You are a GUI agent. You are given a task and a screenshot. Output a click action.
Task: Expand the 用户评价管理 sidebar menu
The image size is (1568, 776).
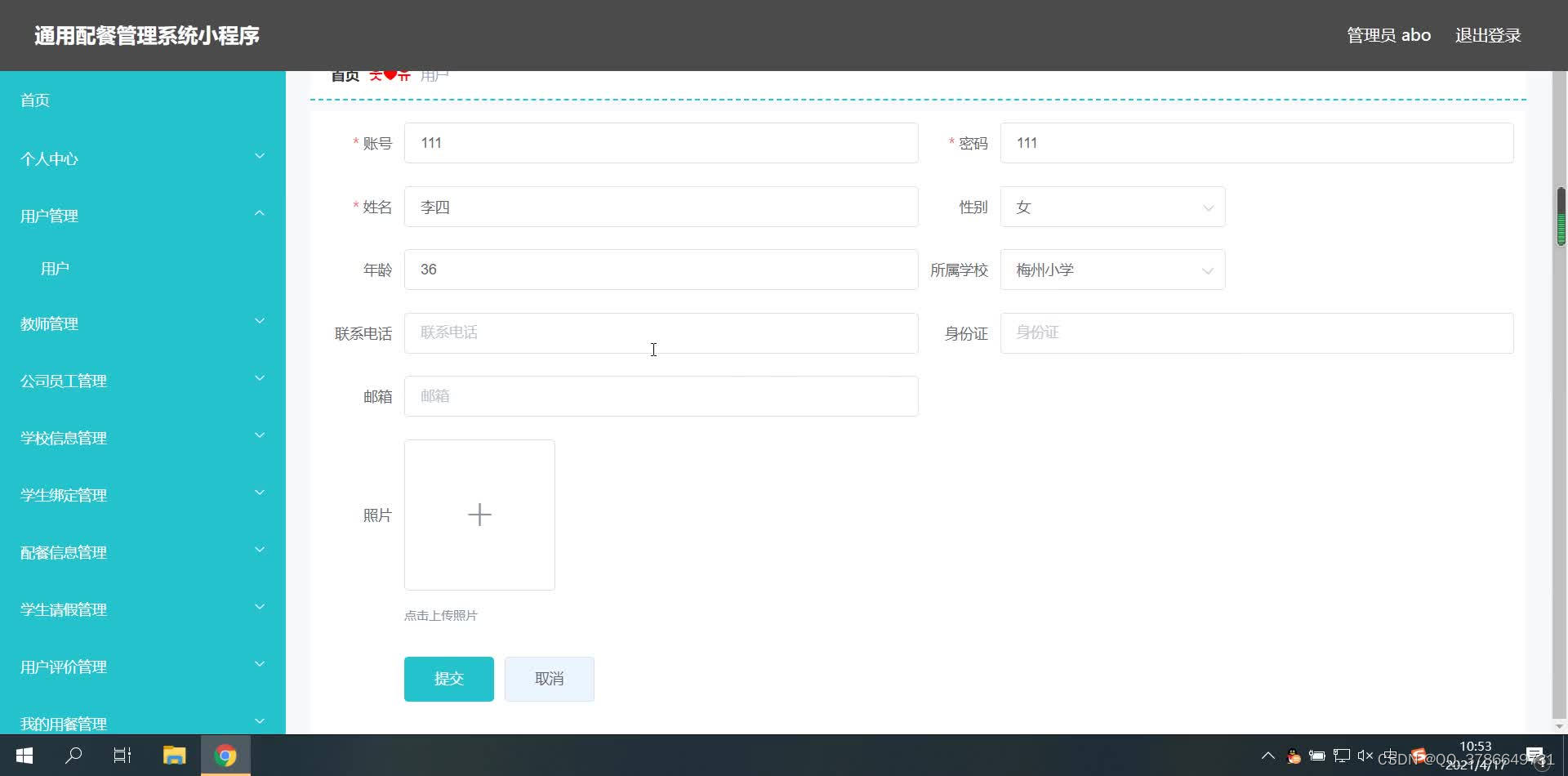[143, 667]
